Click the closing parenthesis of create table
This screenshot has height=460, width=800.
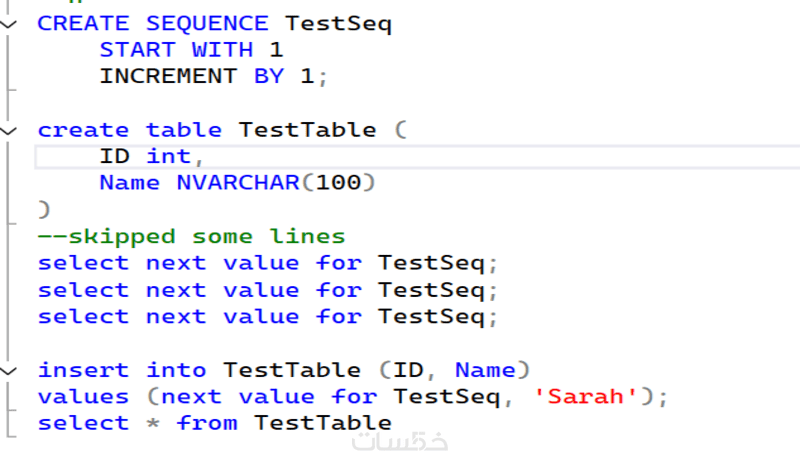[43, 210]
